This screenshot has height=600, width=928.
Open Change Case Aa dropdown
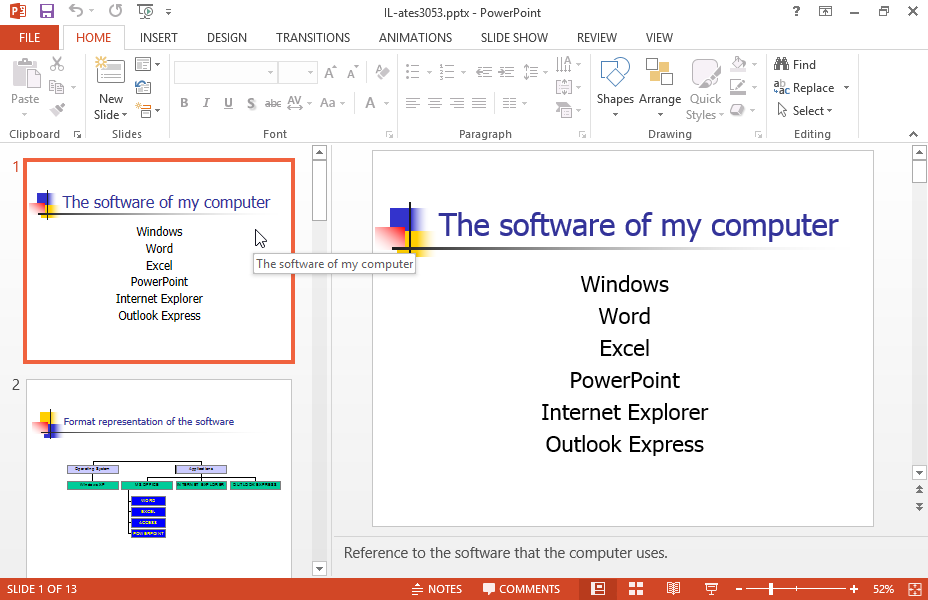coord(332,103)
